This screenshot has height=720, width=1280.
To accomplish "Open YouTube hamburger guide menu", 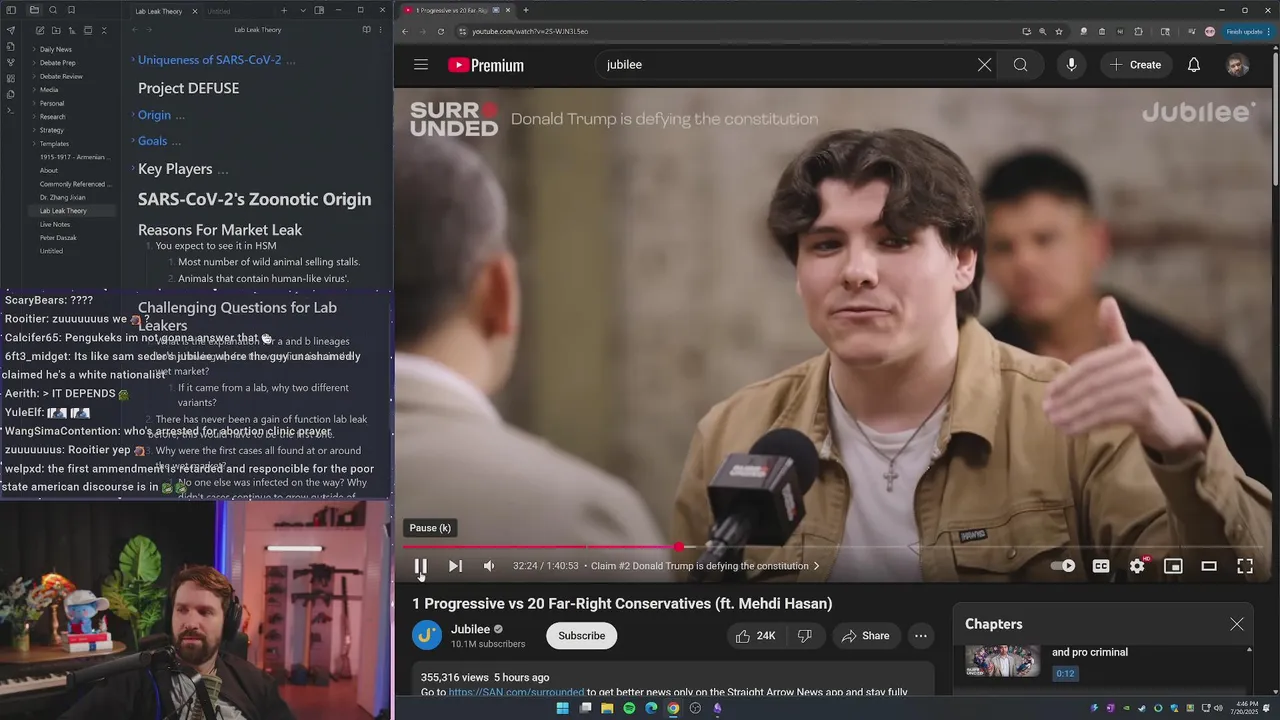I will 421,65.
